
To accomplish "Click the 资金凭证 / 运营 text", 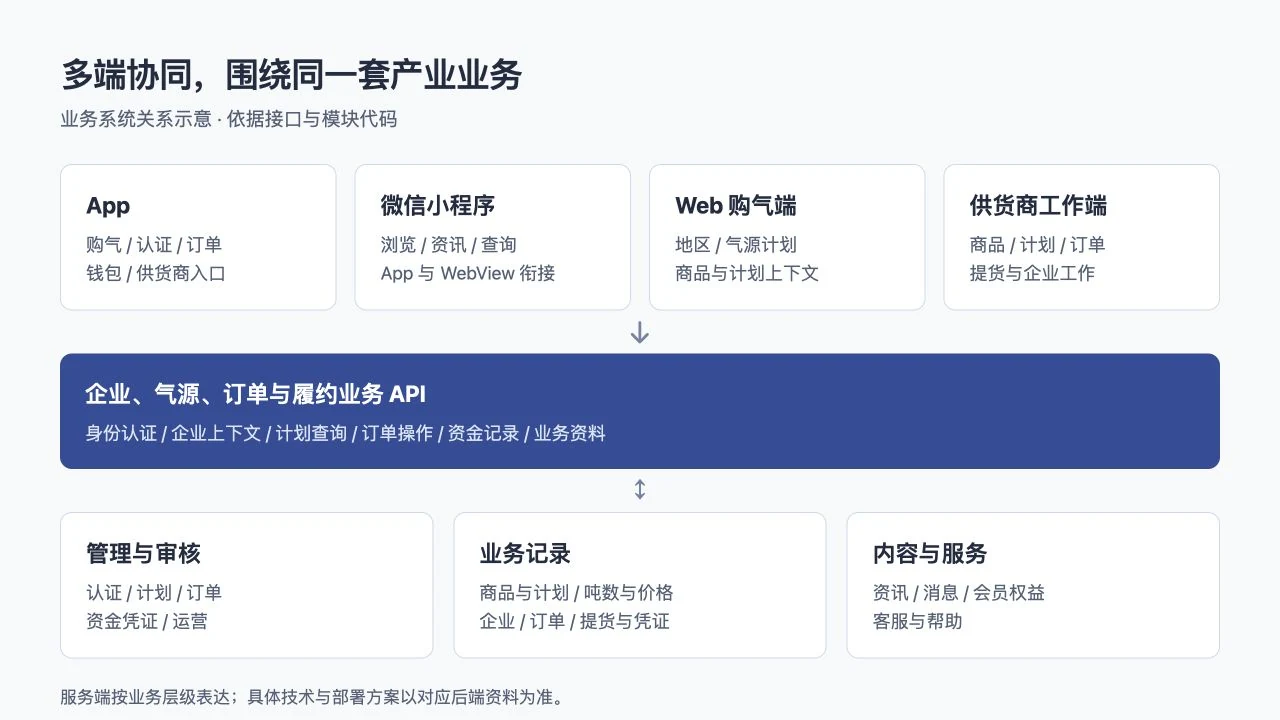I will pyautogui.click(x=147, y=621).
